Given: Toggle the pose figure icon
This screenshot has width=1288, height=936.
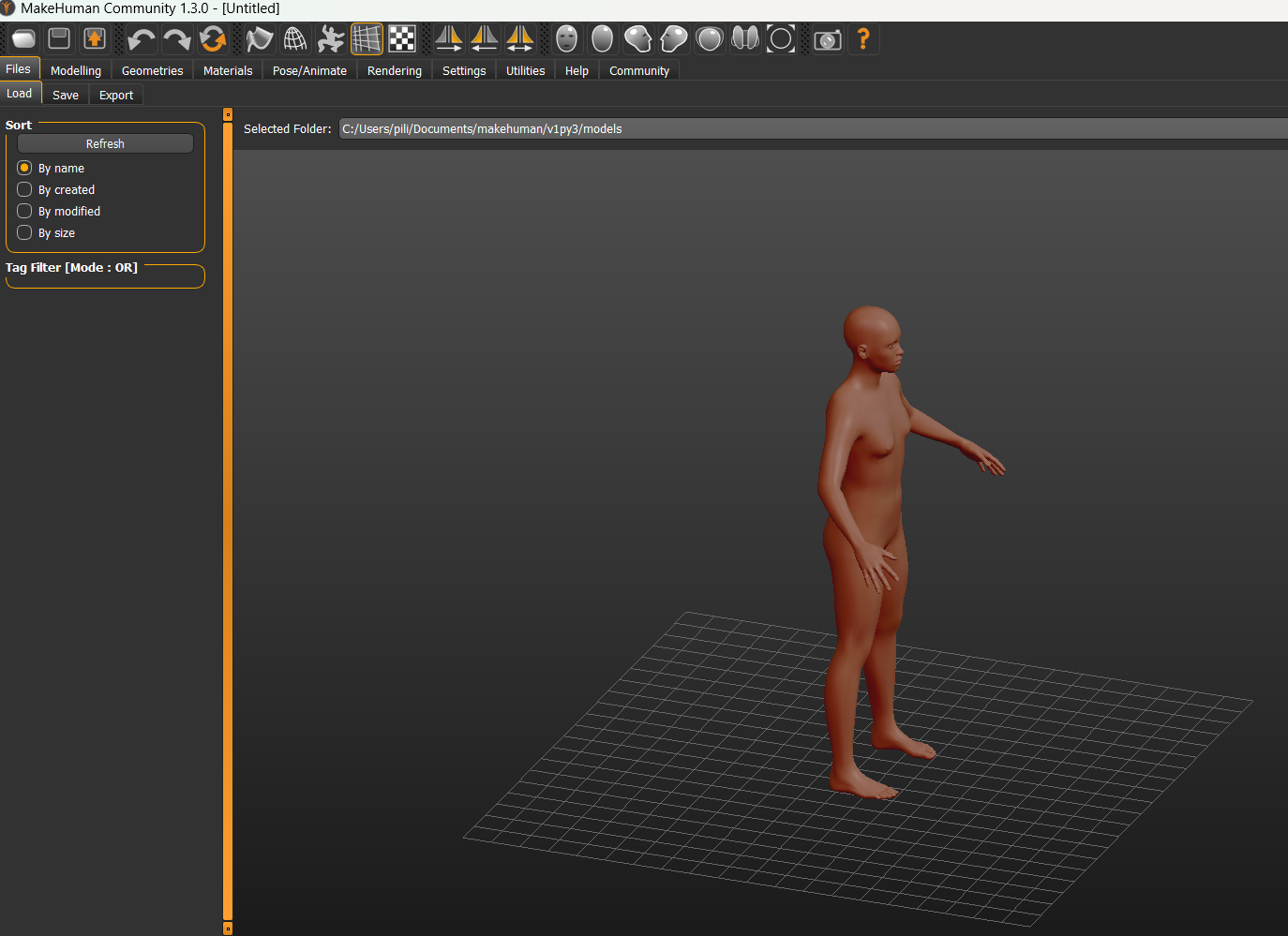Looking at the screenshot, I should 331,39.
